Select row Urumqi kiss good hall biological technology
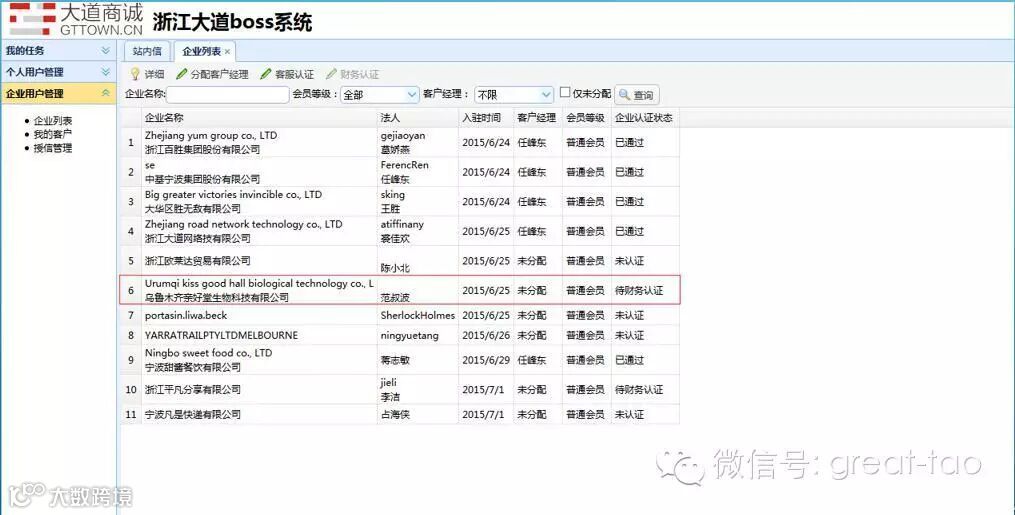The width and height of the screenshot is (1015, 515). [400, 290]
